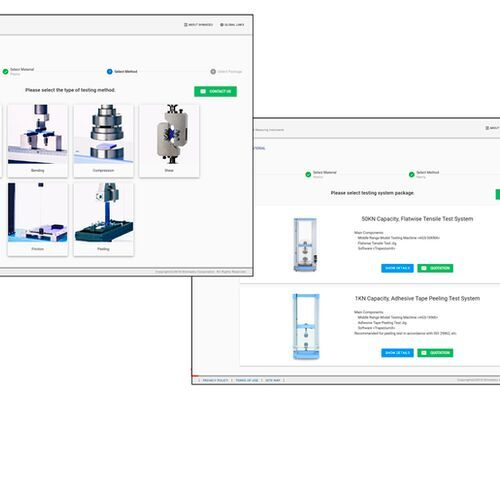This screenshot has width=500, height=500.
Task: Select the Bending test method card
Action: 38,140
